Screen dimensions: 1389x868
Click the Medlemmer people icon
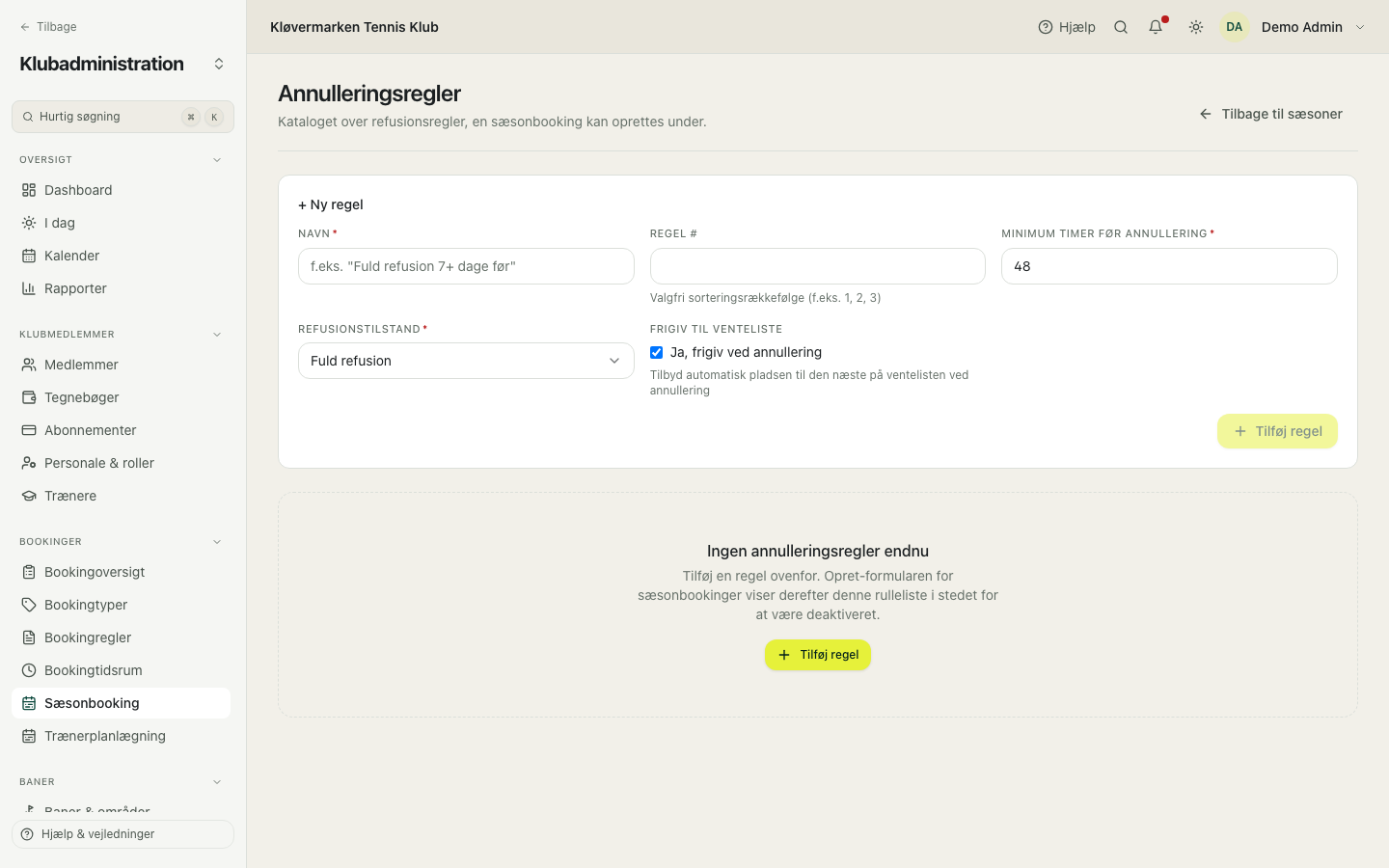[29, 365]
